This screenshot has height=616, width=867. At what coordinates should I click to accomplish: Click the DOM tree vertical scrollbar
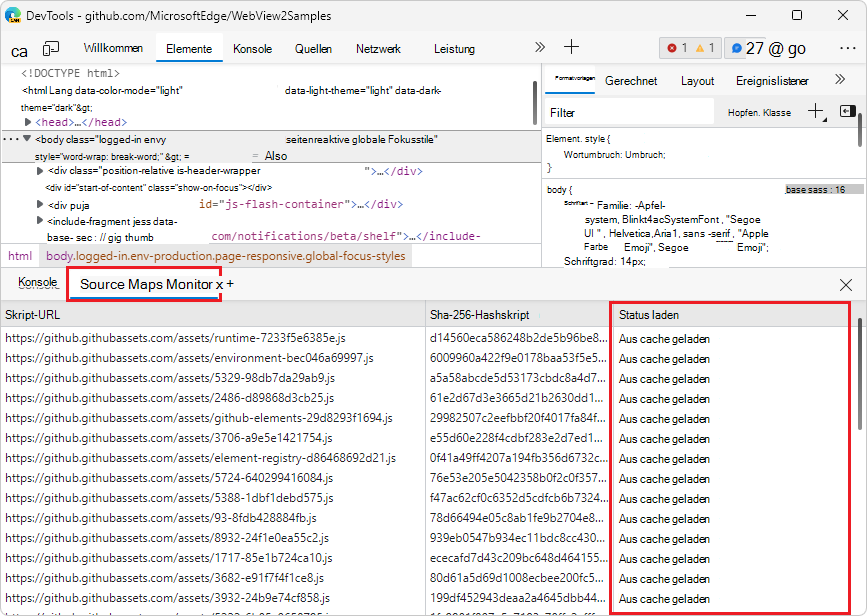pos(535,103)
